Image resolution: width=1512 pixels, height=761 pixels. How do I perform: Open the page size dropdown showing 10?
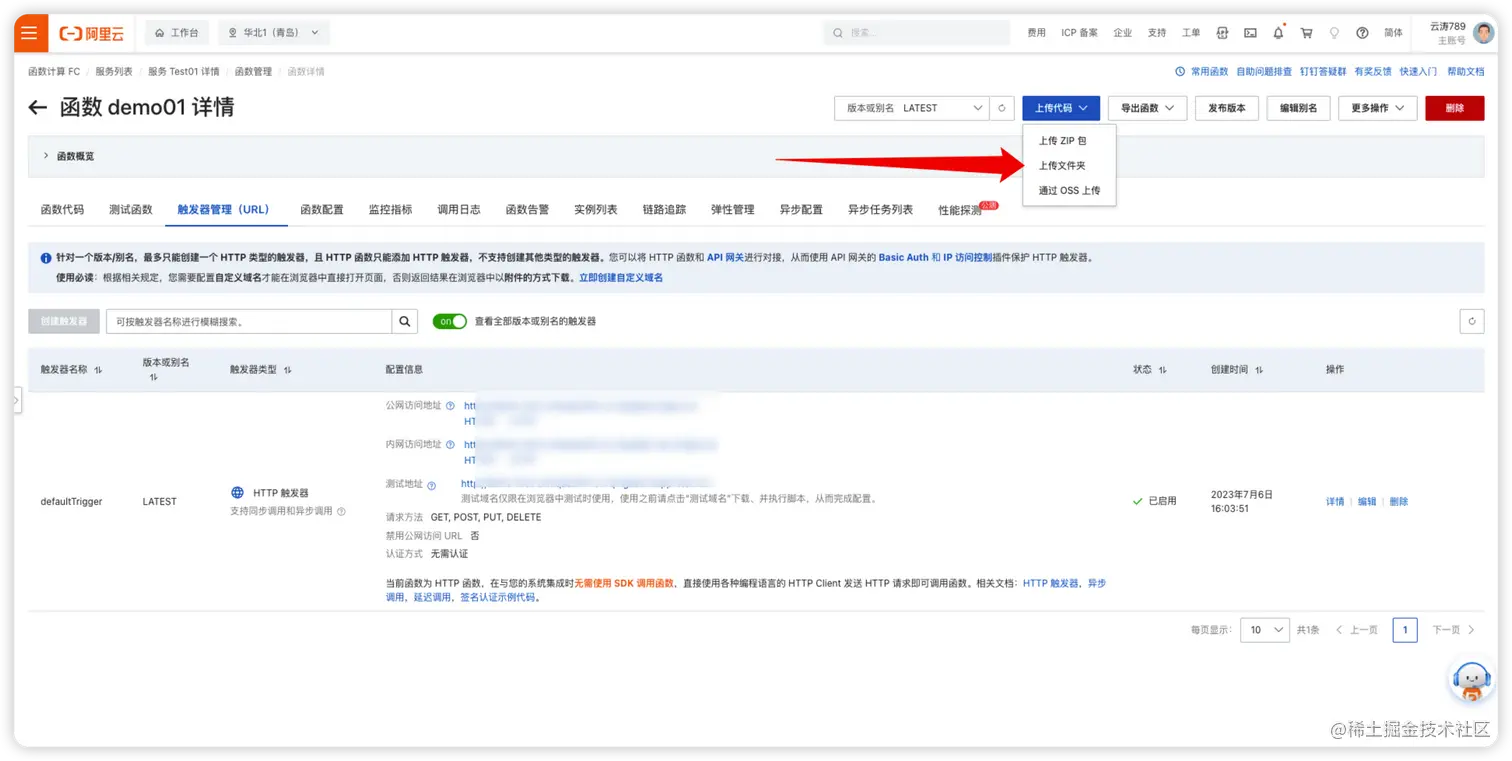[x=1265, y=630]
